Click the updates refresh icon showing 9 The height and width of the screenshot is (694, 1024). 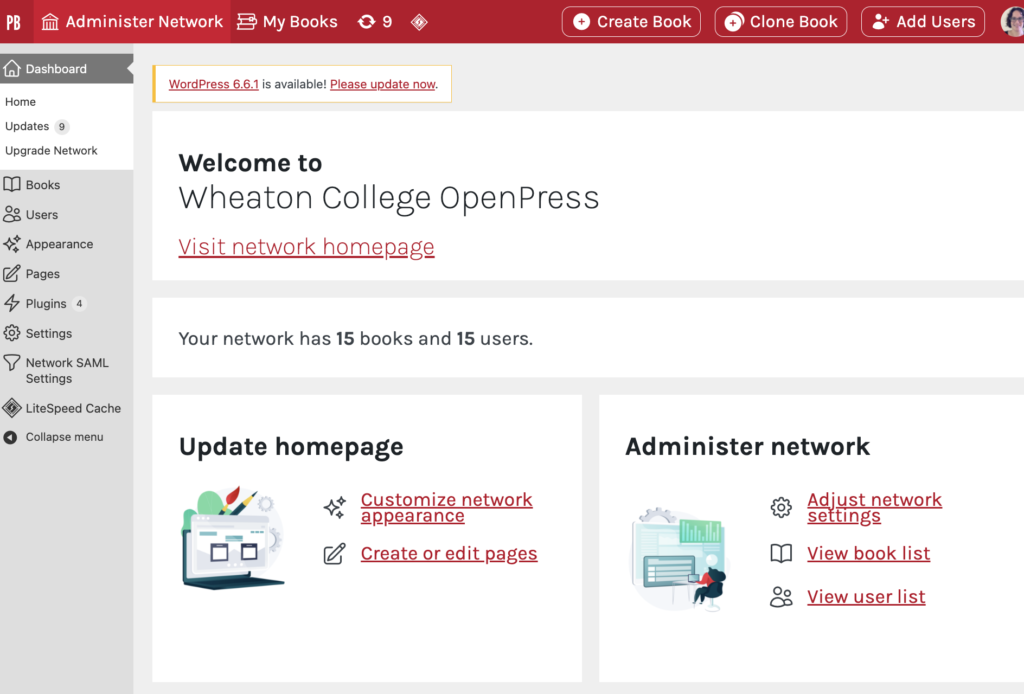(x=368, y=21)
